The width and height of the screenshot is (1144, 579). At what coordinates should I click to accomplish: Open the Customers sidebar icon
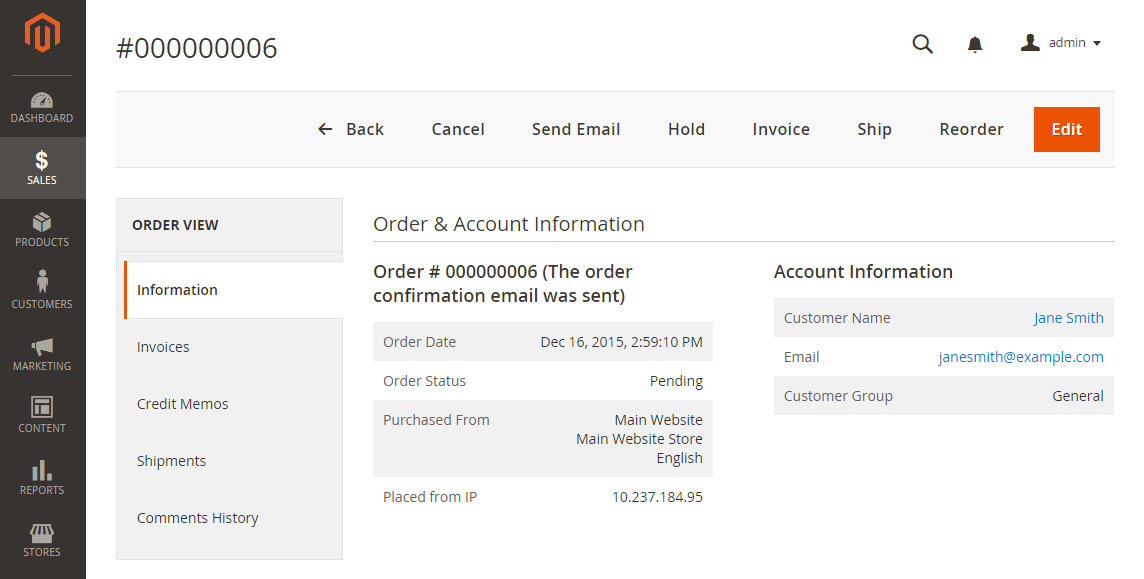(x=42, y=281)
